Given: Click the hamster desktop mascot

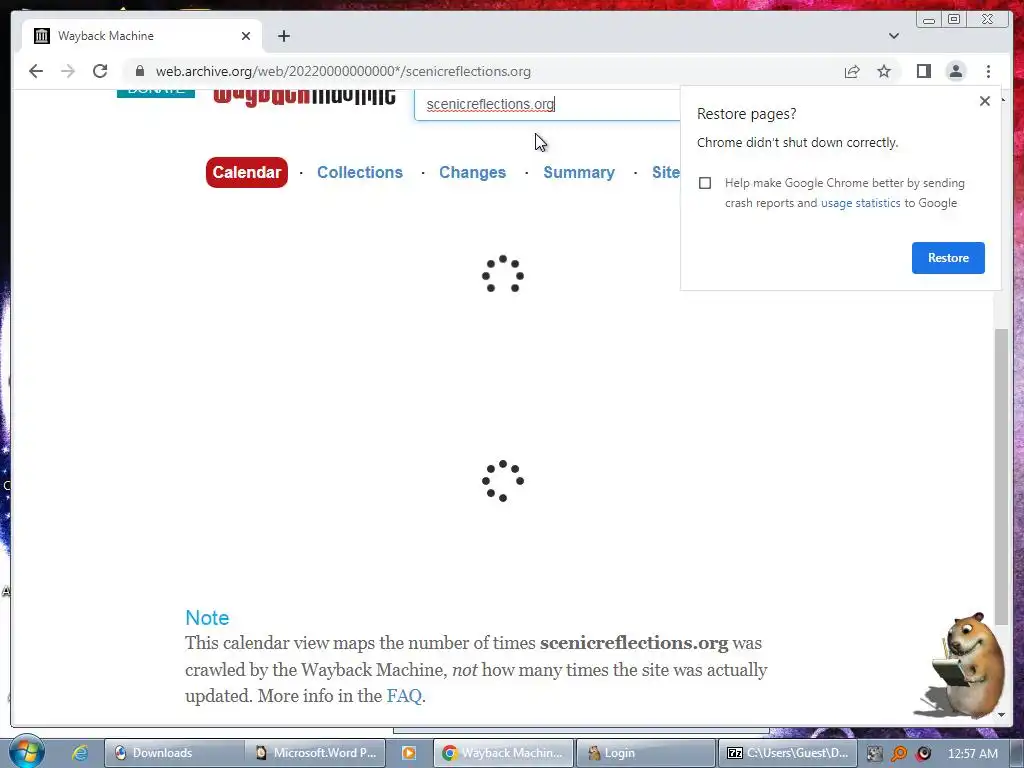Looking at the screenshot, I should coord(961,664).
